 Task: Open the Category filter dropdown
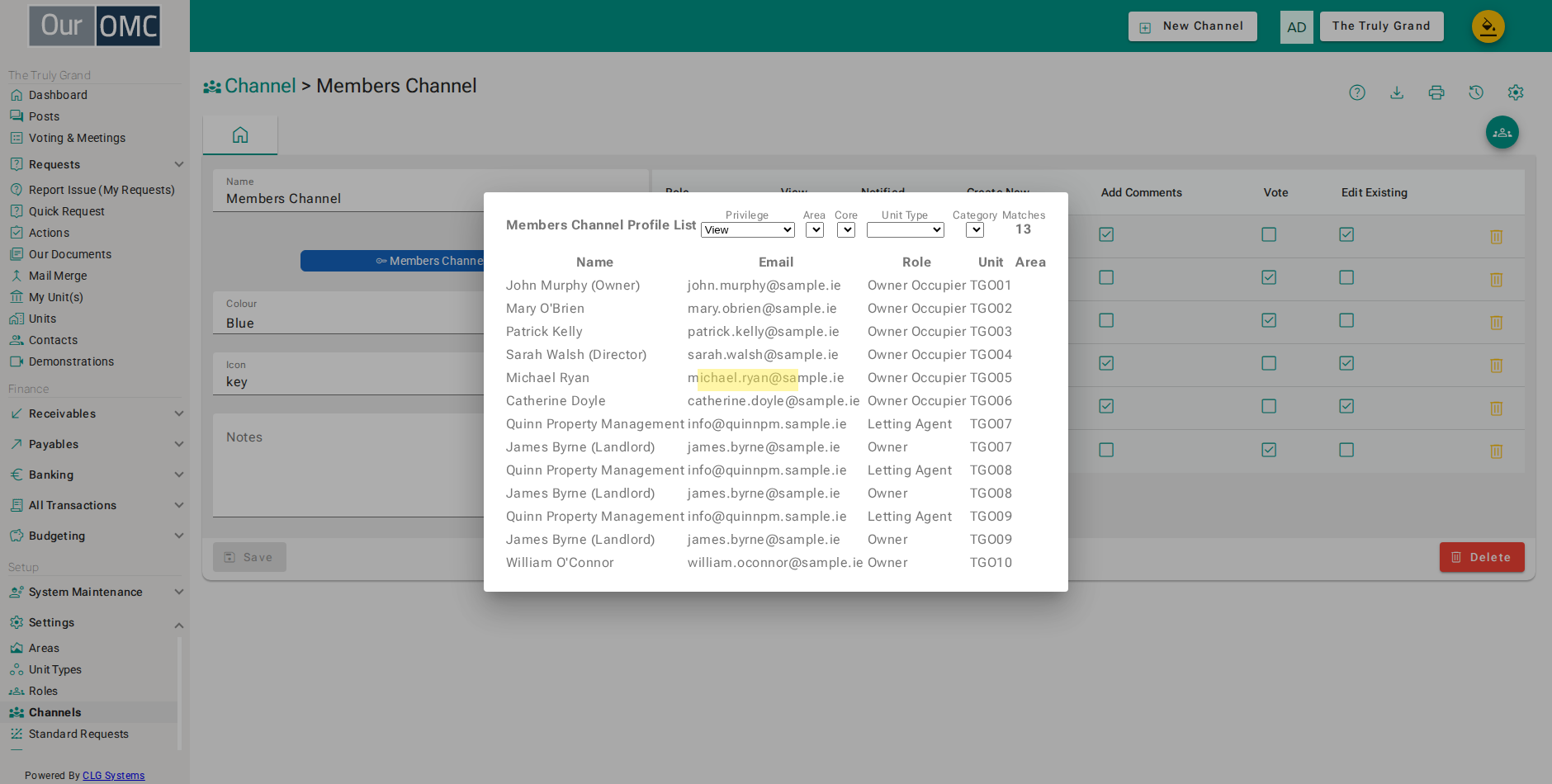tap(975, 230)
